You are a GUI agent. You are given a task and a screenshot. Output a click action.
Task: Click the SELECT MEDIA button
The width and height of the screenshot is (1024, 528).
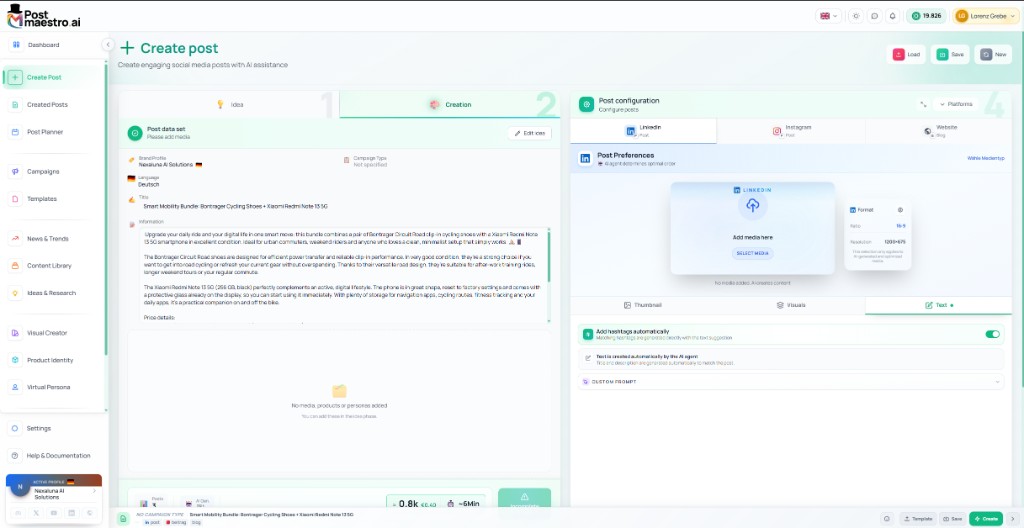tap(752, 254)
